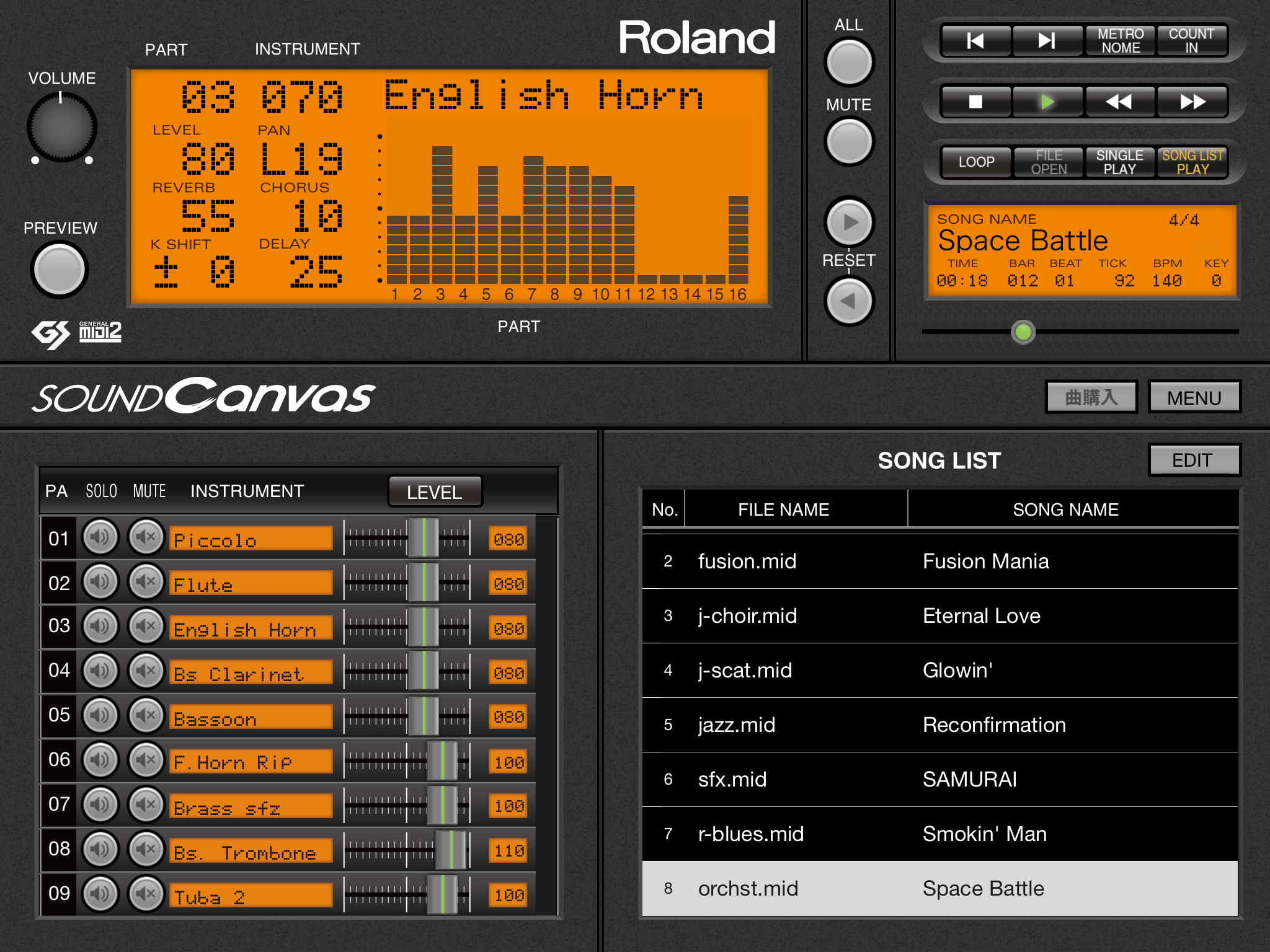Skip to previous song icon
The image size is (1270, 952).
click(975, 41)
